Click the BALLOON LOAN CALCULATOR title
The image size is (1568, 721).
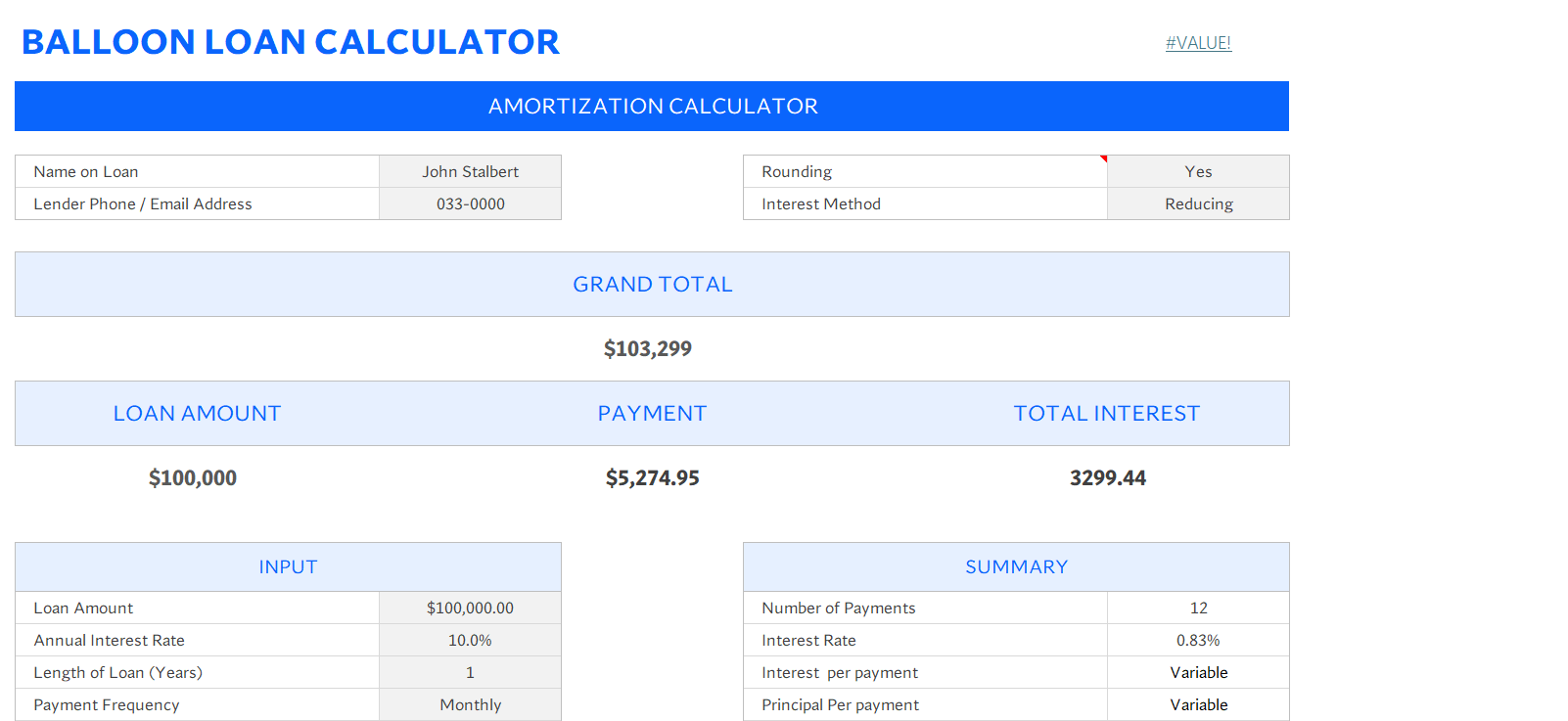(x=291, y=42)
